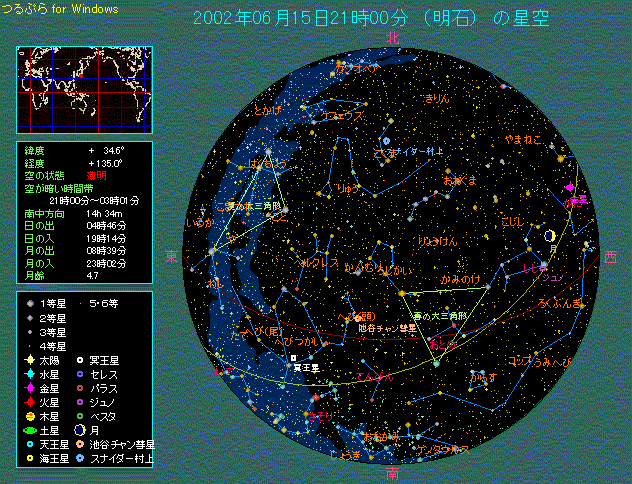The width and height of the screenshot is (632, 484).
Task: Click the Mercury (水星) icon in the legend
Action: coord(30,374)
